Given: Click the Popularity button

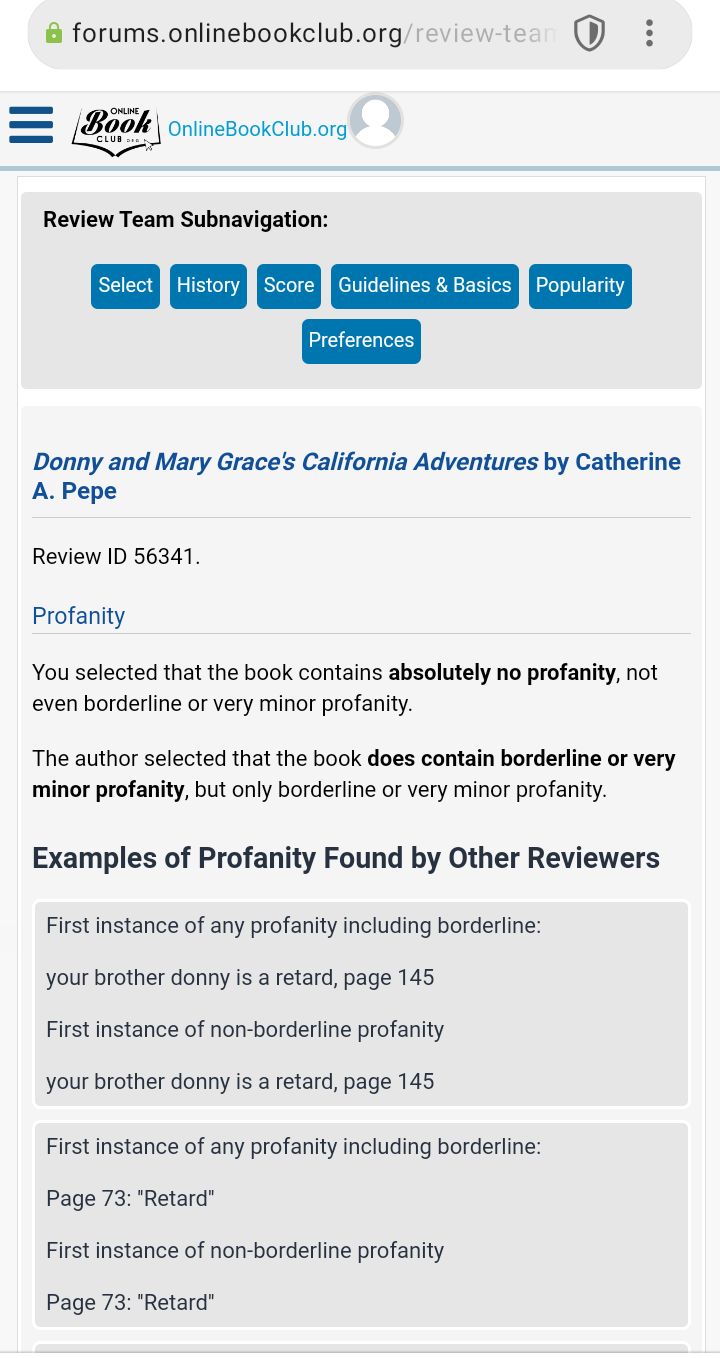Looking at the screenshot, I should [580, 286].
